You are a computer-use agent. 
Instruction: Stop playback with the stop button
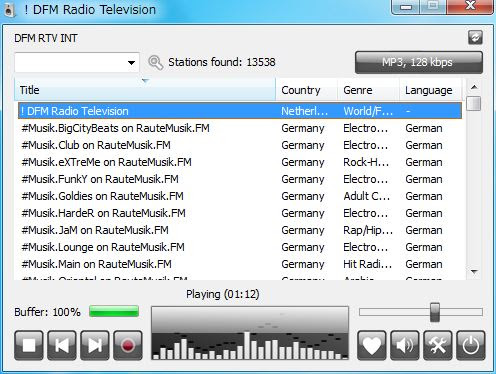[29, 345]
